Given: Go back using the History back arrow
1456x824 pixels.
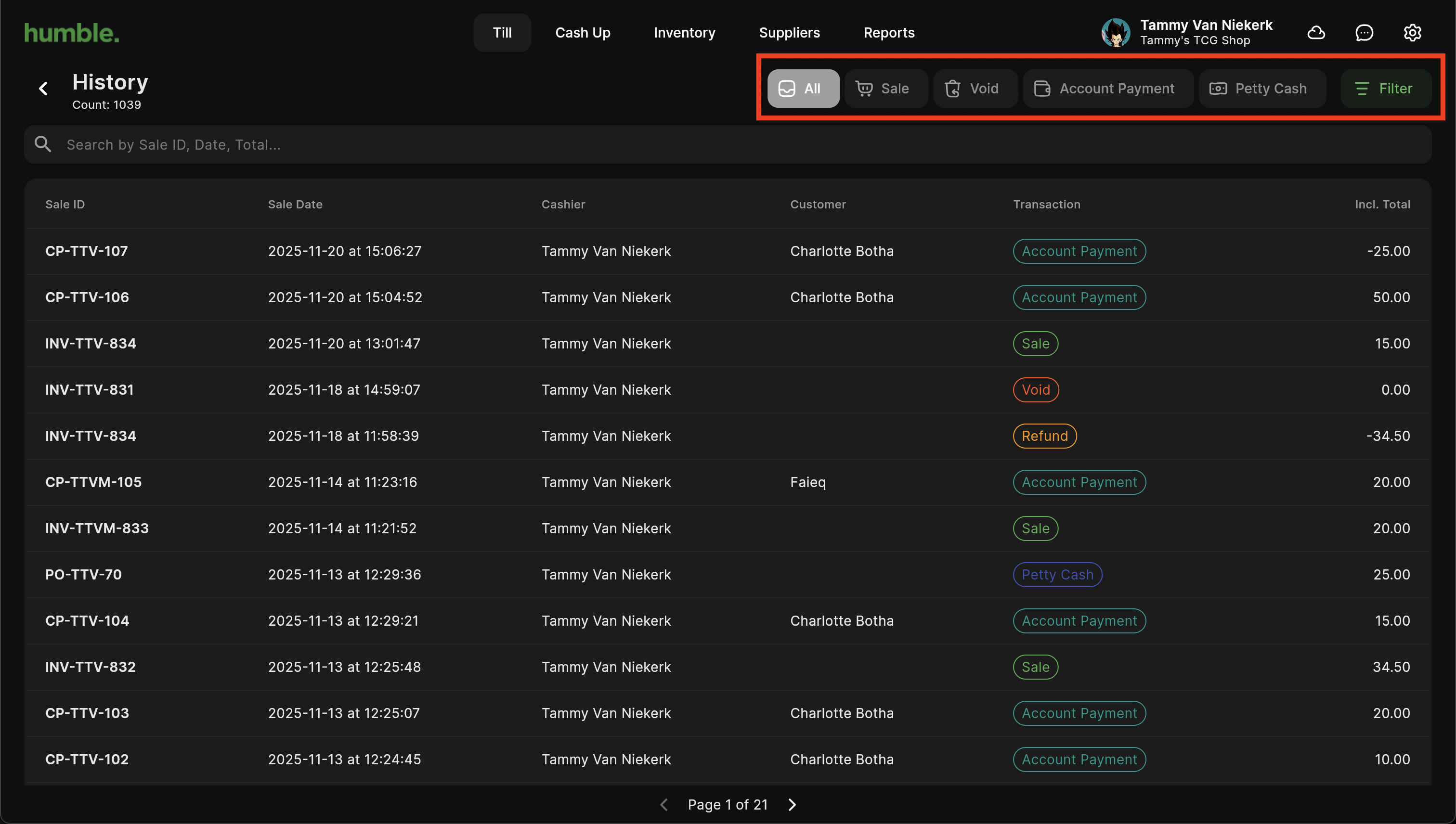Looking at the screenshot, I should click(43, 88).
